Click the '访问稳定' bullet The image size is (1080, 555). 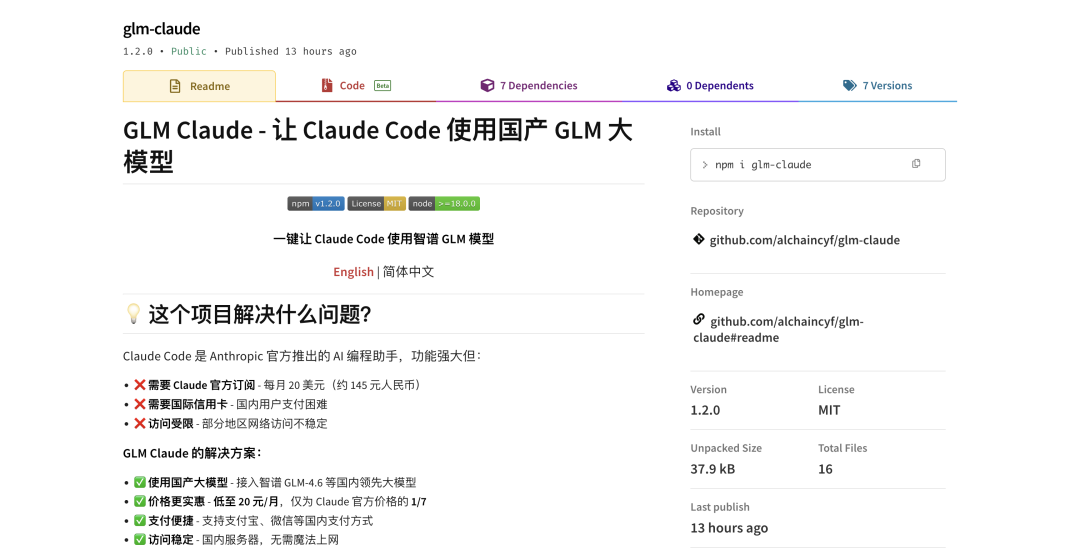point(236,540)
